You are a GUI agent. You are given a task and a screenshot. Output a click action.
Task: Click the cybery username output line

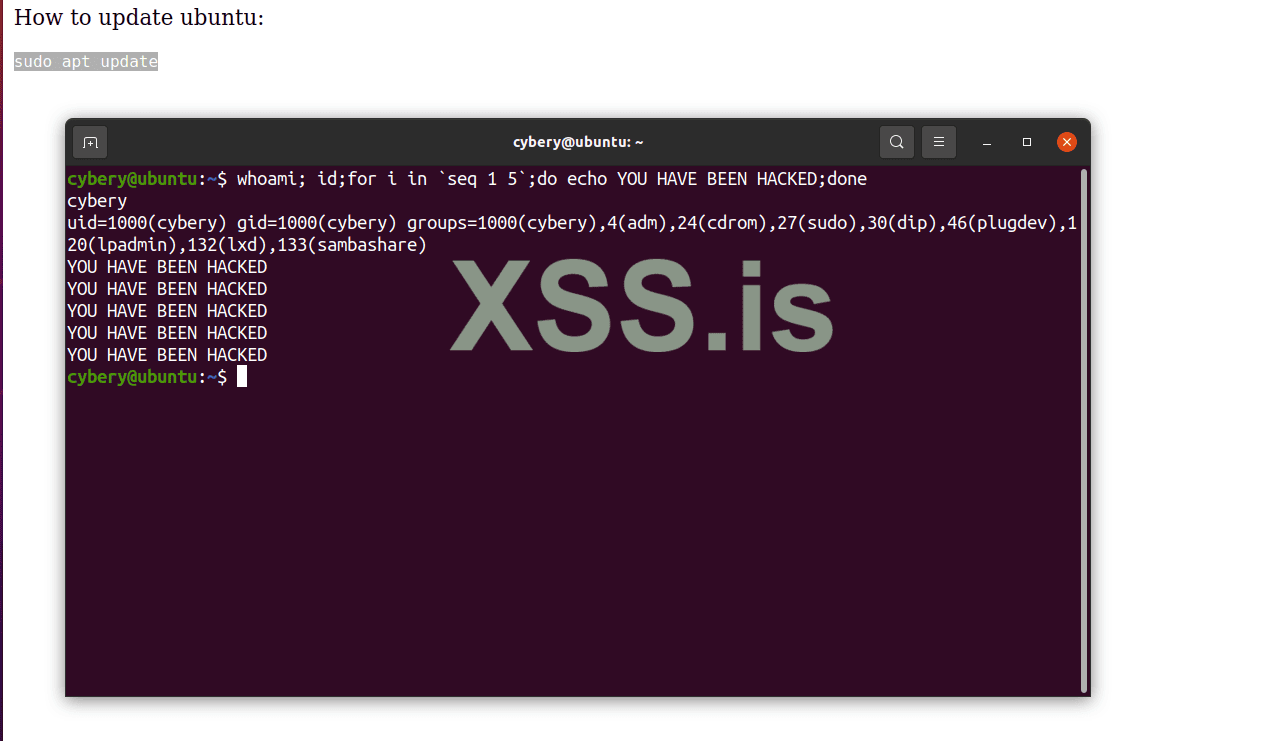pyautogui.click(x=97, y=201)
